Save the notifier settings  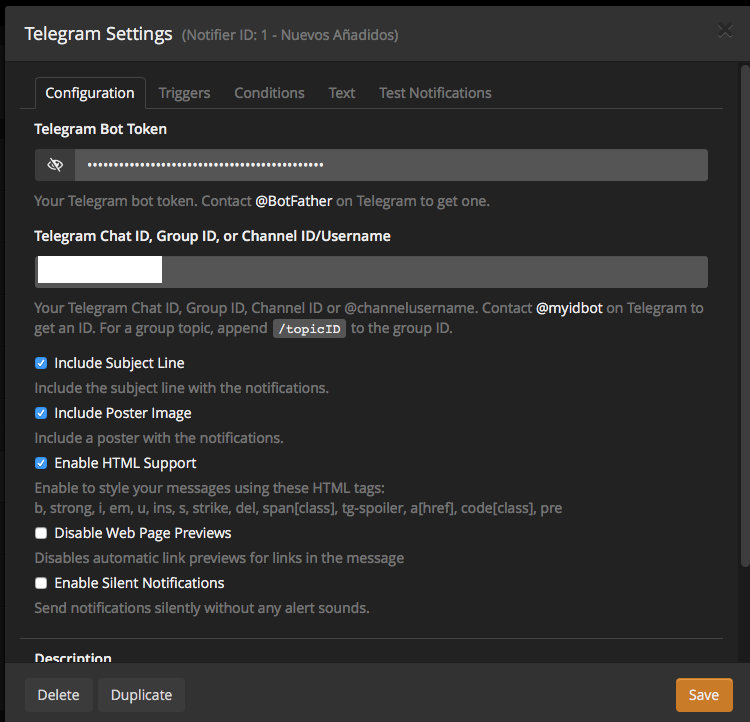tap(703, 695)
